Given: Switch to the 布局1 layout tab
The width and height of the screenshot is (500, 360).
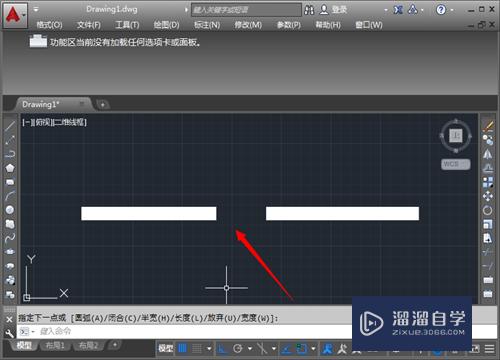Looking at the screenshot, I should tap(55, 346).
